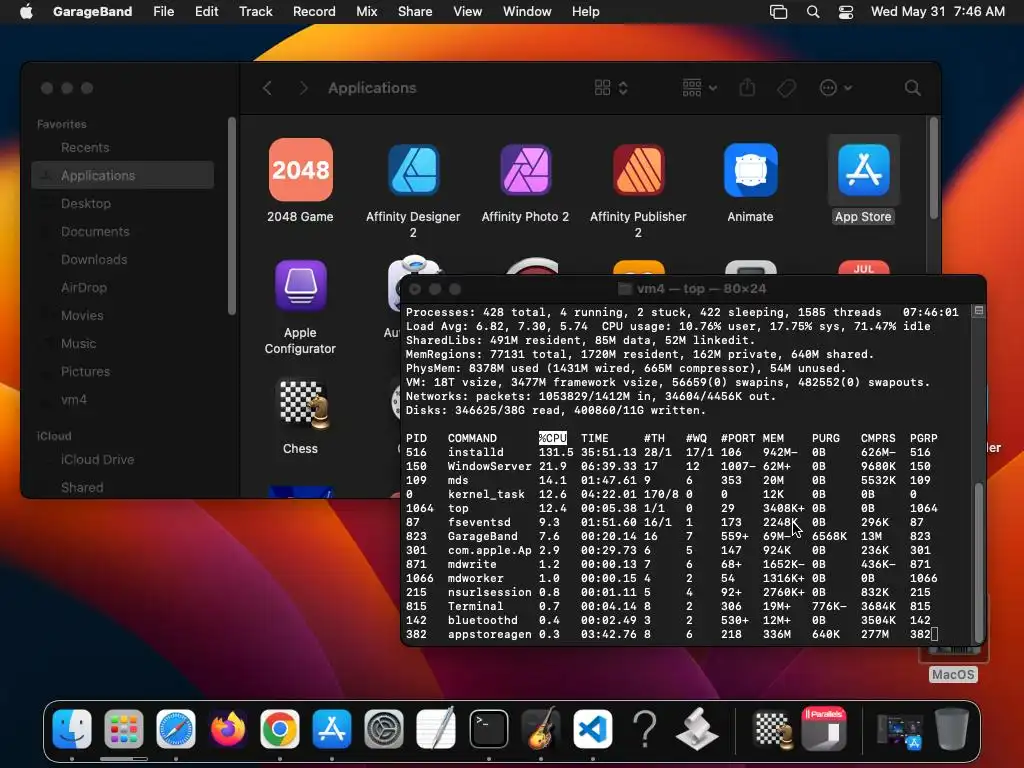
Task: Open Affinity Publisher 2 app icon
Action: click(x=638, y=170)
